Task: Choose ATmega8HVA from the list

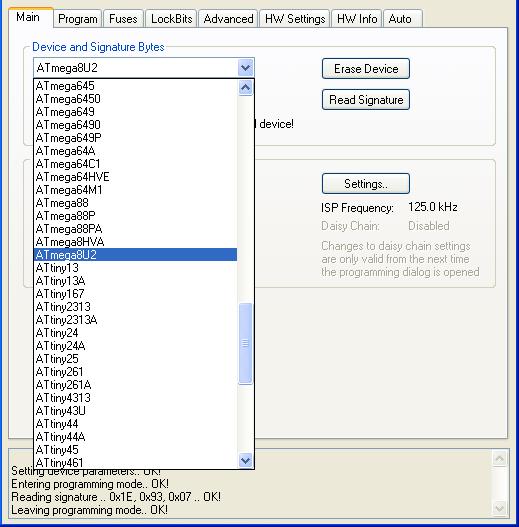Action: [135, 242]
